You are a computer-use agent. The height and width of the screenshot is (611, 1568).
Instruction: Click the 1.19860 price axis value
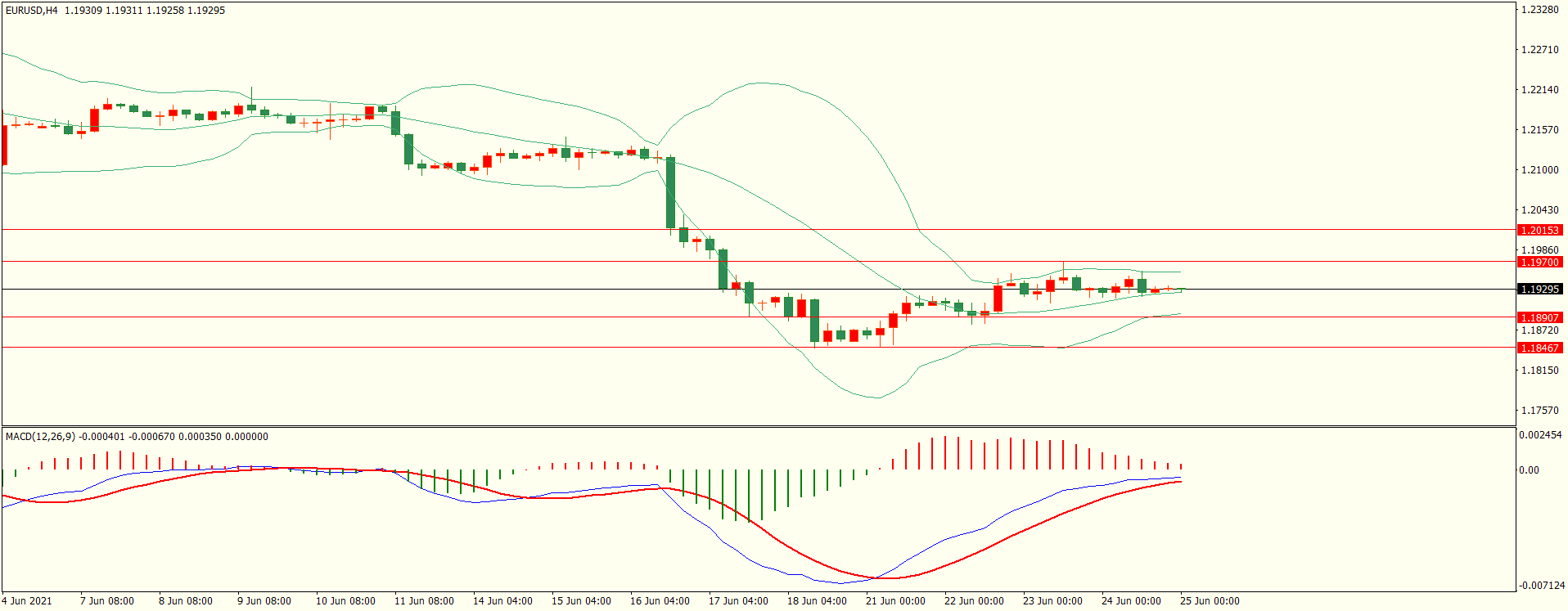click(1539, 250)
